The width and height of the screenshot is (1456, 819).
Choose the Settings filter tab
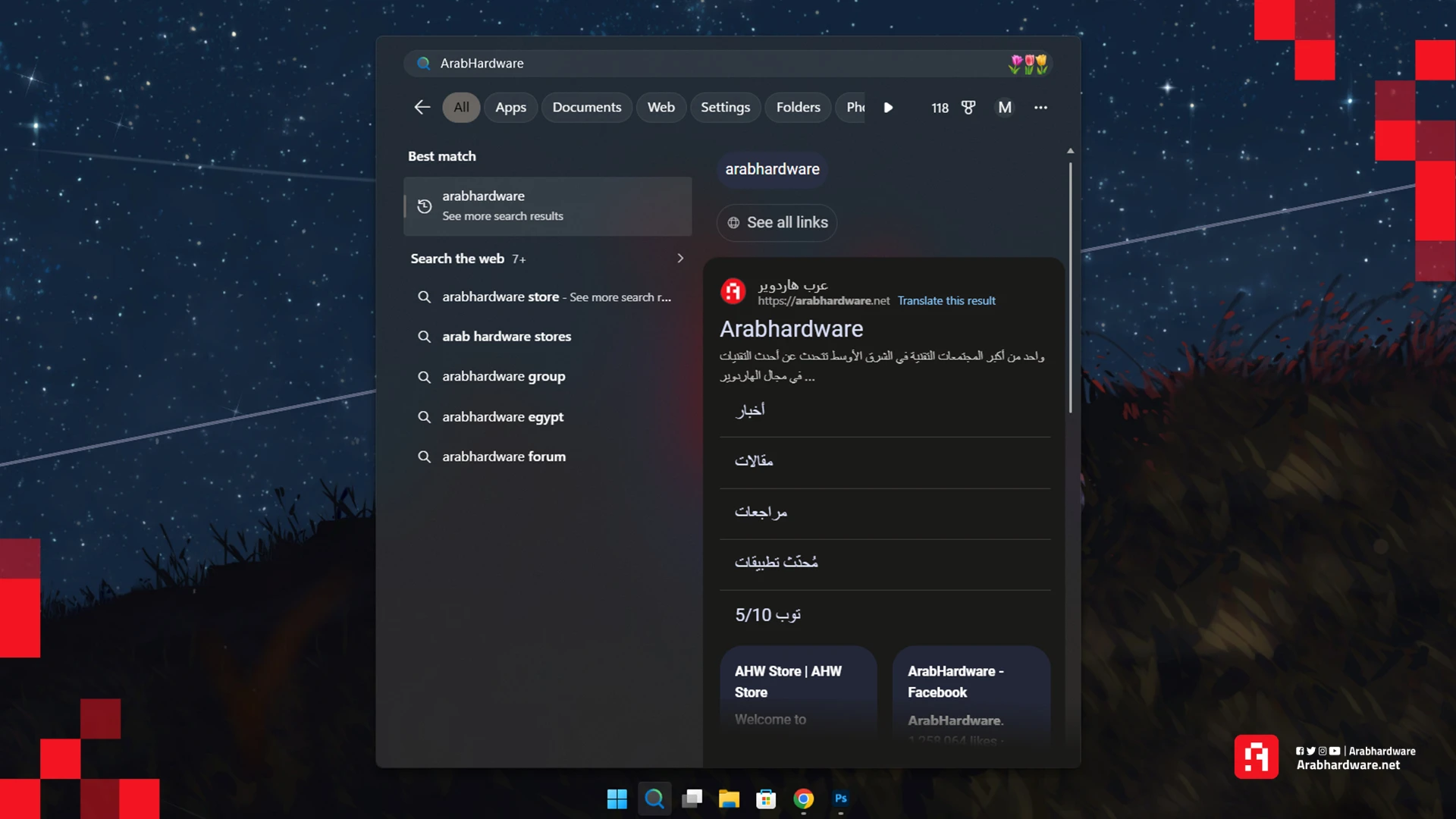725,108
